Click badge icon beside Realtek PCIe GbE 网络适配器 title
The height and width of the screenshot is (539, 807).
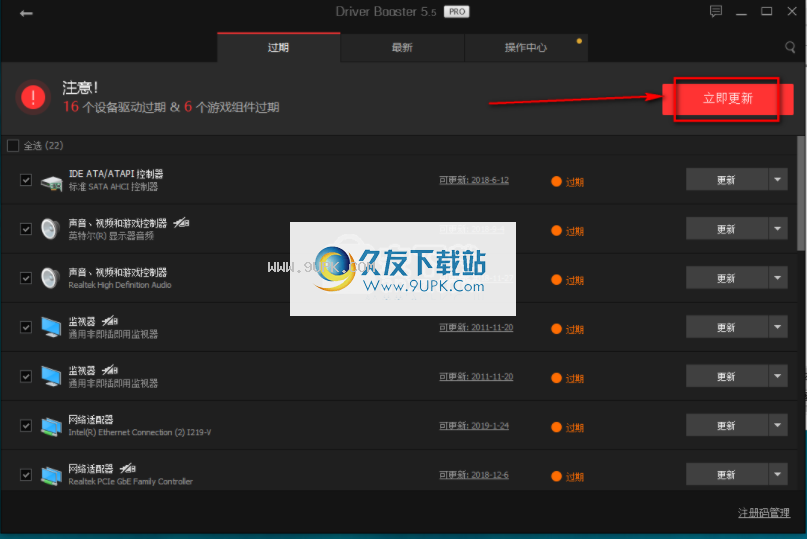[128, 468]
